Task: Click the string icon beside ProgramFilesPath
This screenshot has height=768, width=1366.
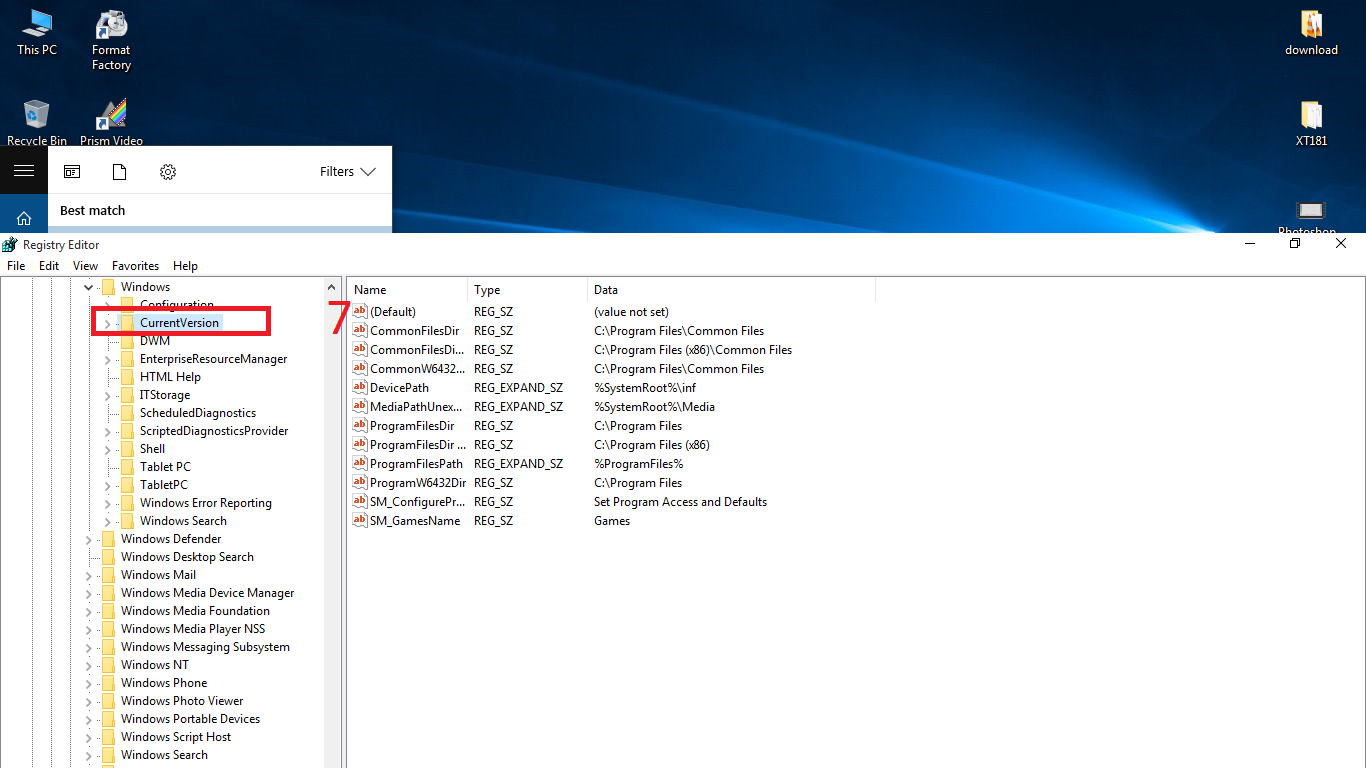Action: click(361, 464)
